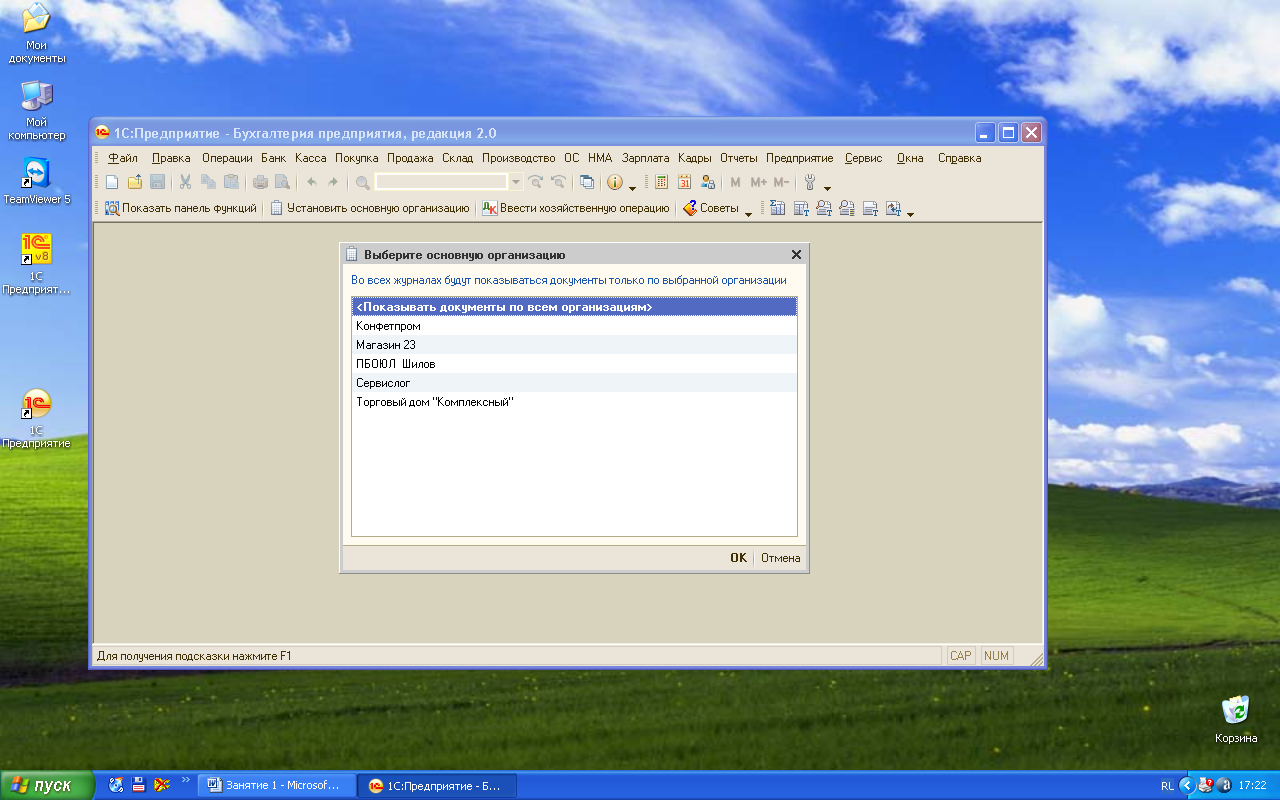Click Отмена in organization dialog
This screenshot has width=1280, height=800.
tap(780, 558)
